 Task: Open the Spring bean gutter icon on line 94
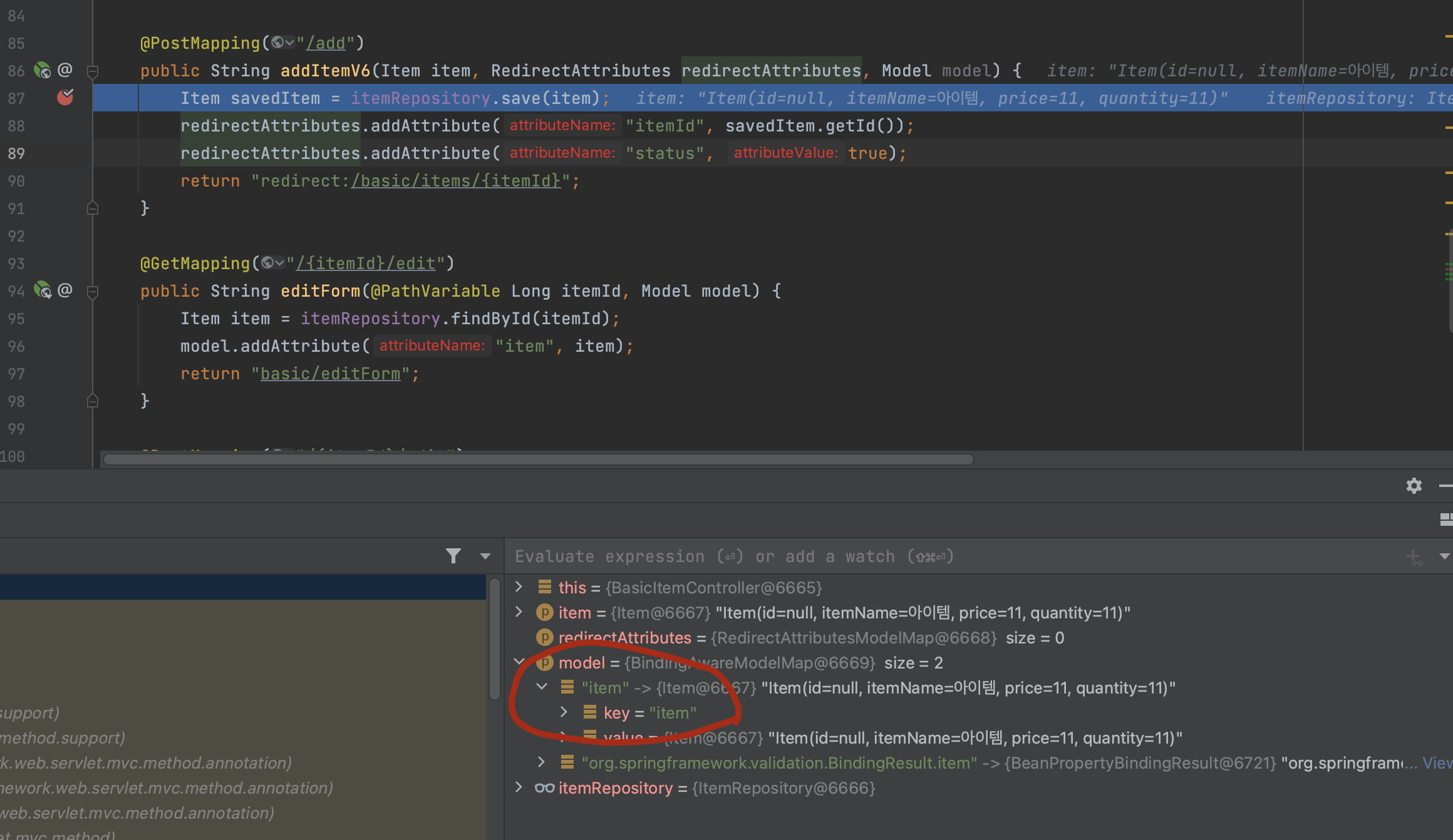coord(43,290)
